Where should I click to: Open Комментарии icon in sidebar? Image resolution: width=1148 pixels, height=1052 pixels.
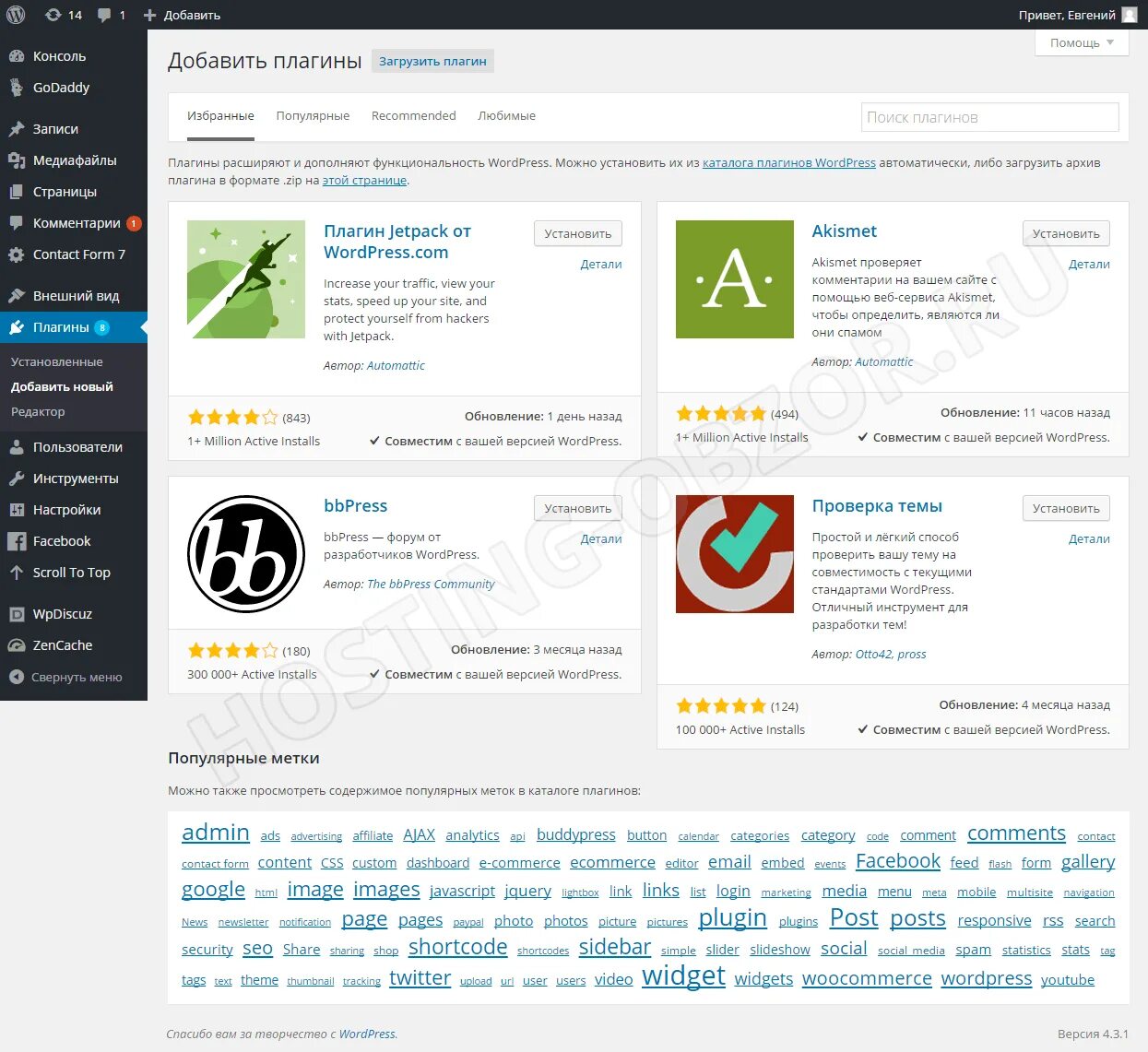[x=17, y=223]
